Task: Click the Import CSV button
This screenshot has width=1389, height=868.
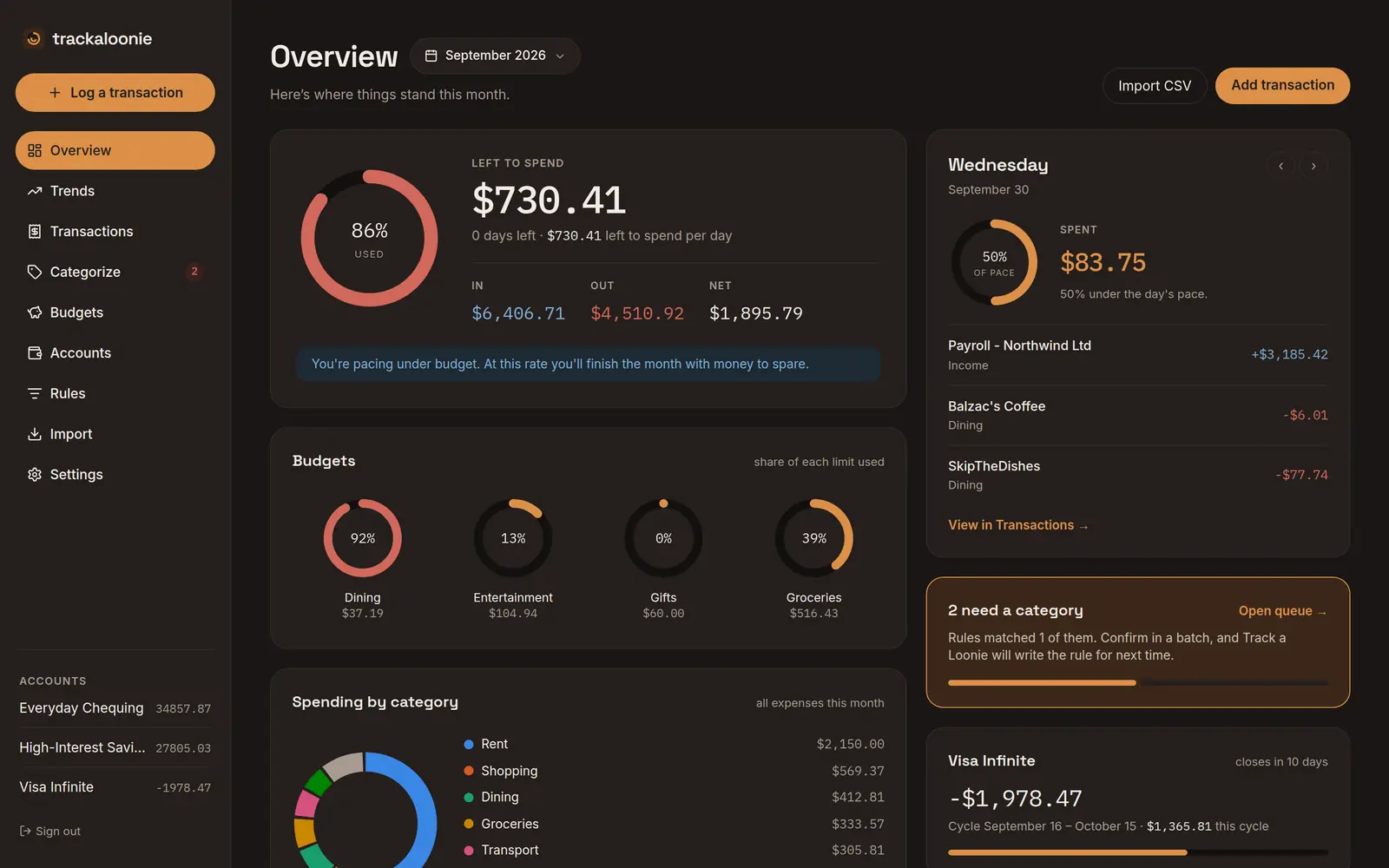Action: click(1155, 86)
